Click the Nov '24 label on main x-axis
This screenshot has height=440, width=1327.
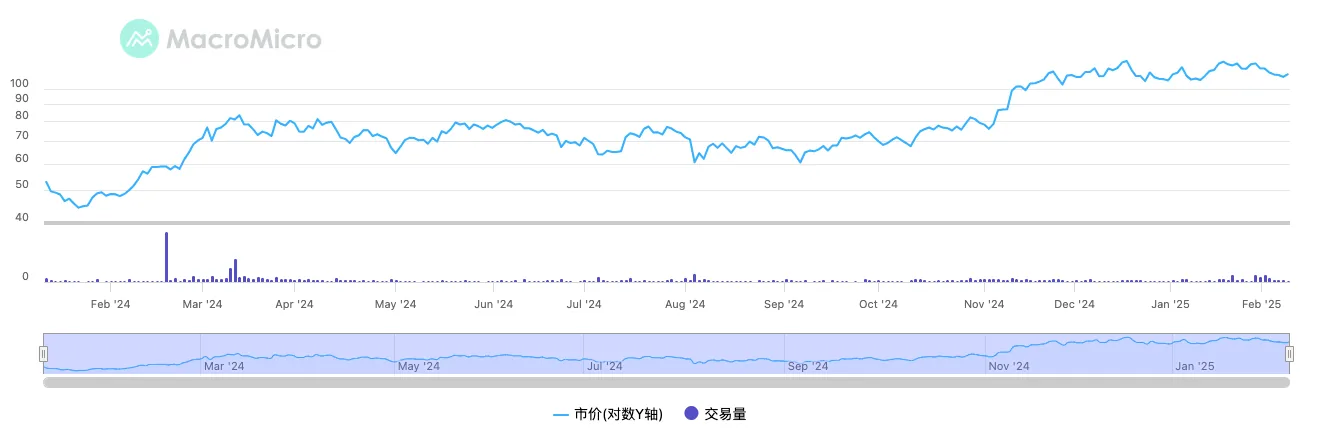pyautogui.click(x=984, y=304)
